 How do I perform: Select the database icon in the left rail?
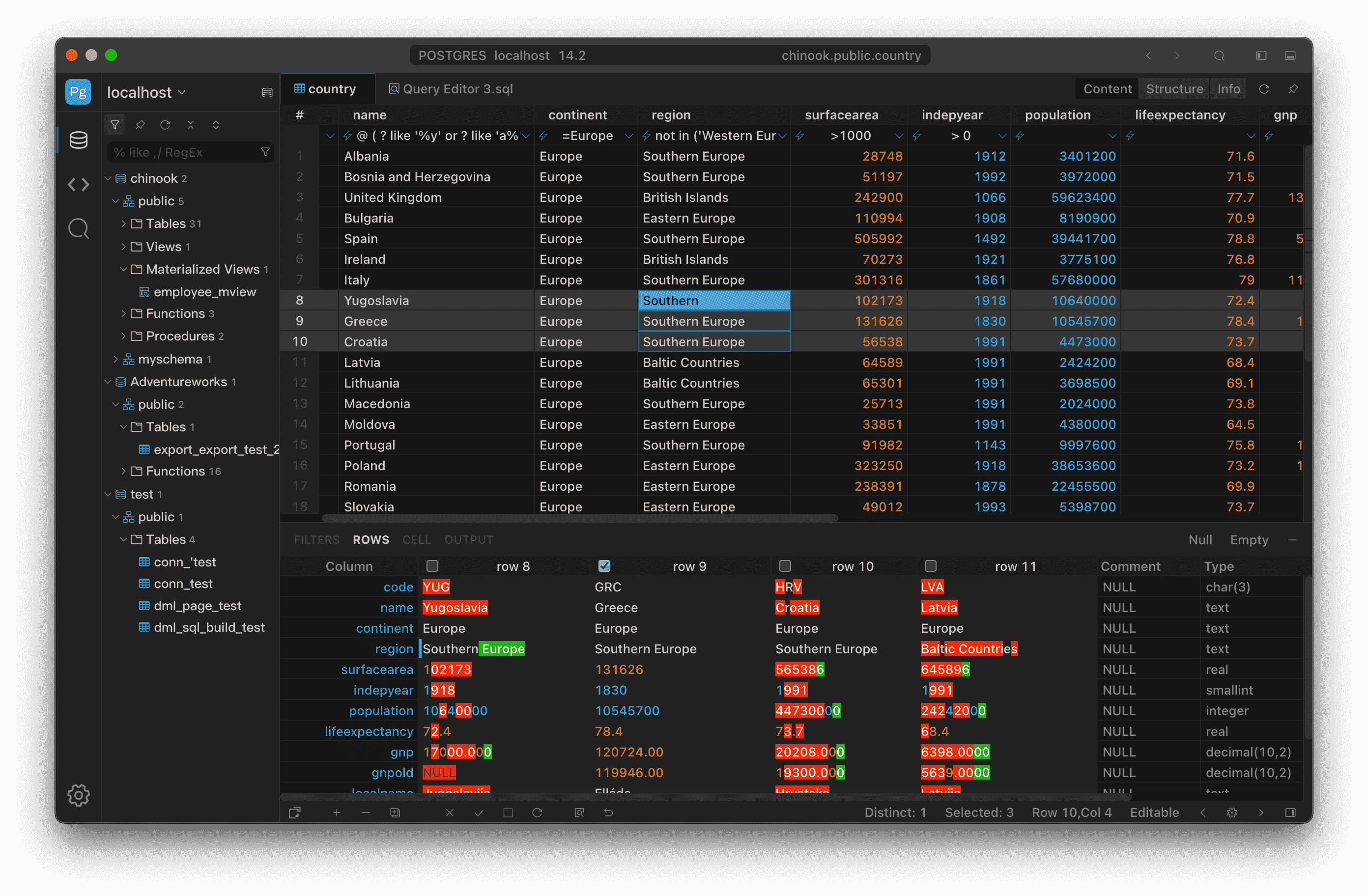[x=79, y=139]
